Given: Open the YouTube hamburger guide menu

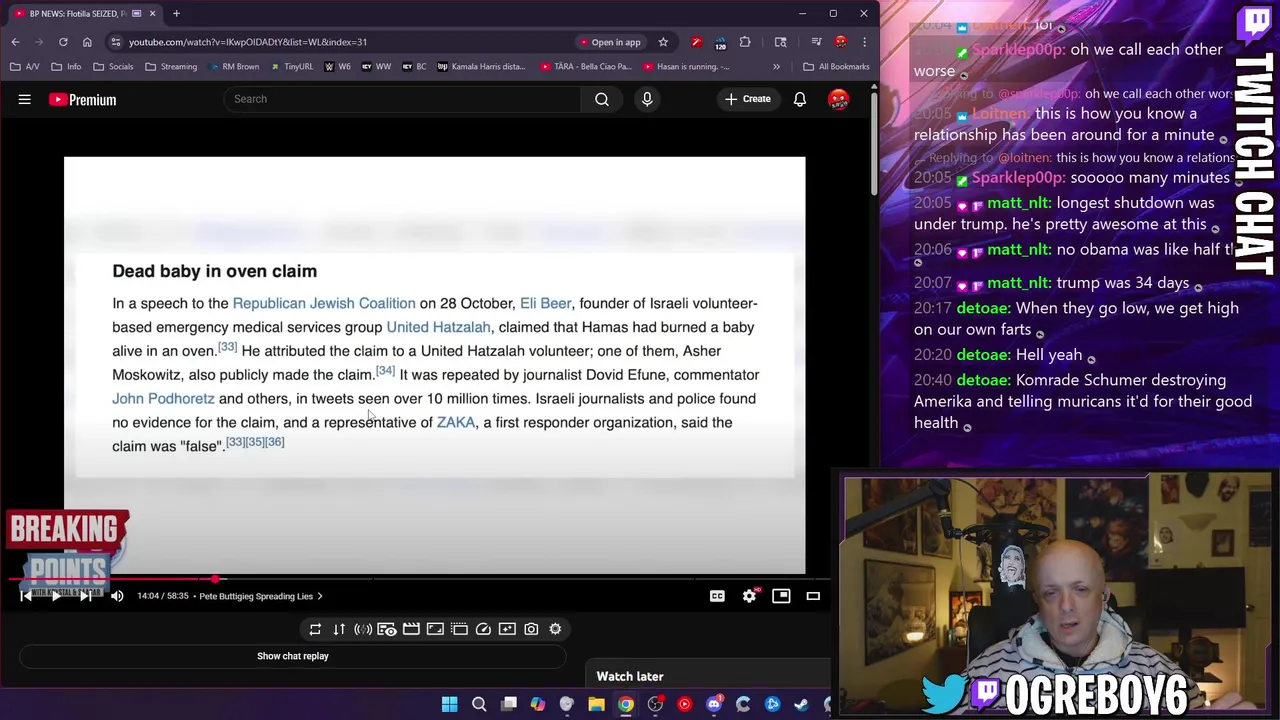Looking at the screenshot, I should [25, 99].
